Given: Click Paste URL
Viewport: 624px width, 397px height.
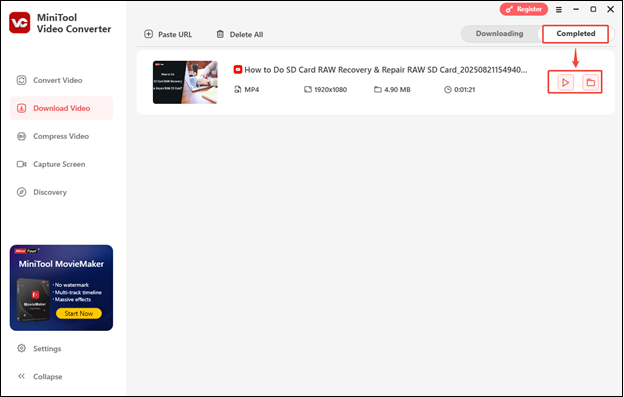Looking at the screenshot, I should pyautogui.click(x=168, y=34).
